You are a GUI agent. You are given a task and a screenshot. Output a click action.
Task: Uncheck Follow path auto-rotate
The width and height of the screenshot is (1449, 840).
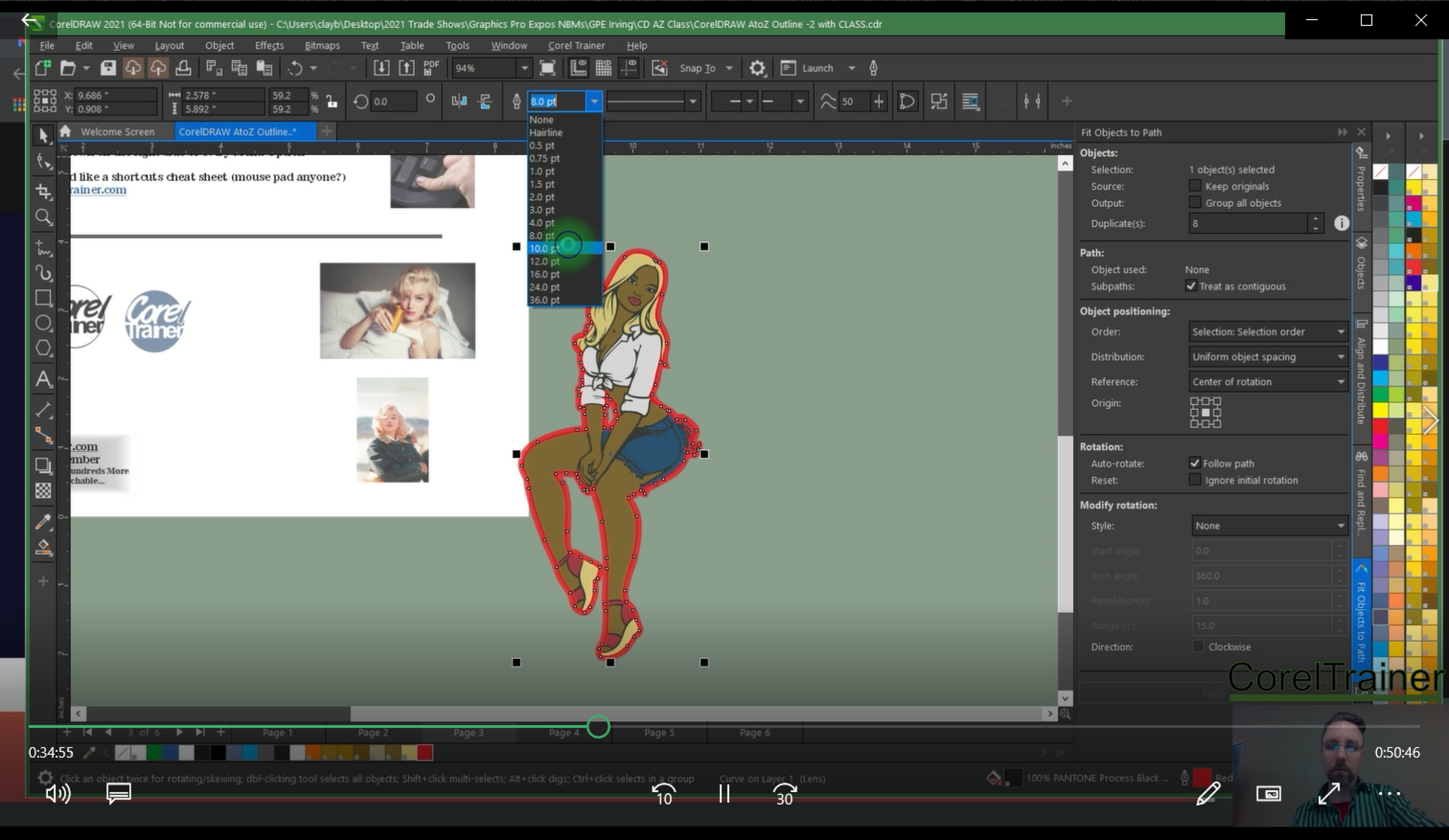tap(1195, 463)
